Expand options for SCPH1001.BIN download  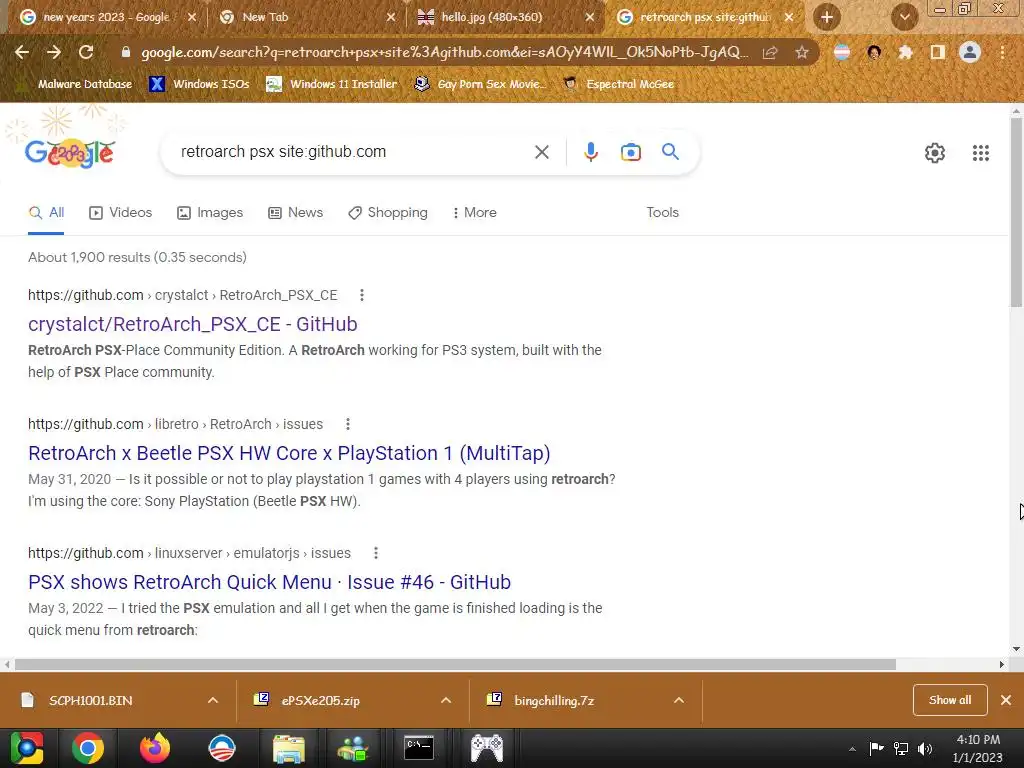pos(213,701)
